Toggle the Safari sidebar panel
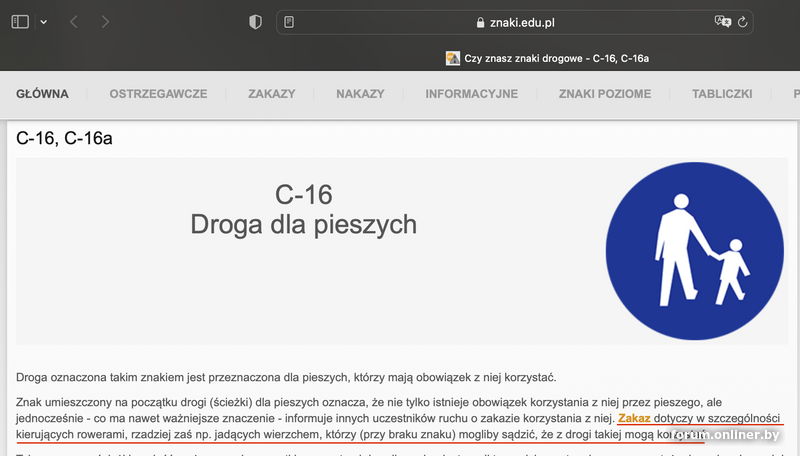 point(20,22)
